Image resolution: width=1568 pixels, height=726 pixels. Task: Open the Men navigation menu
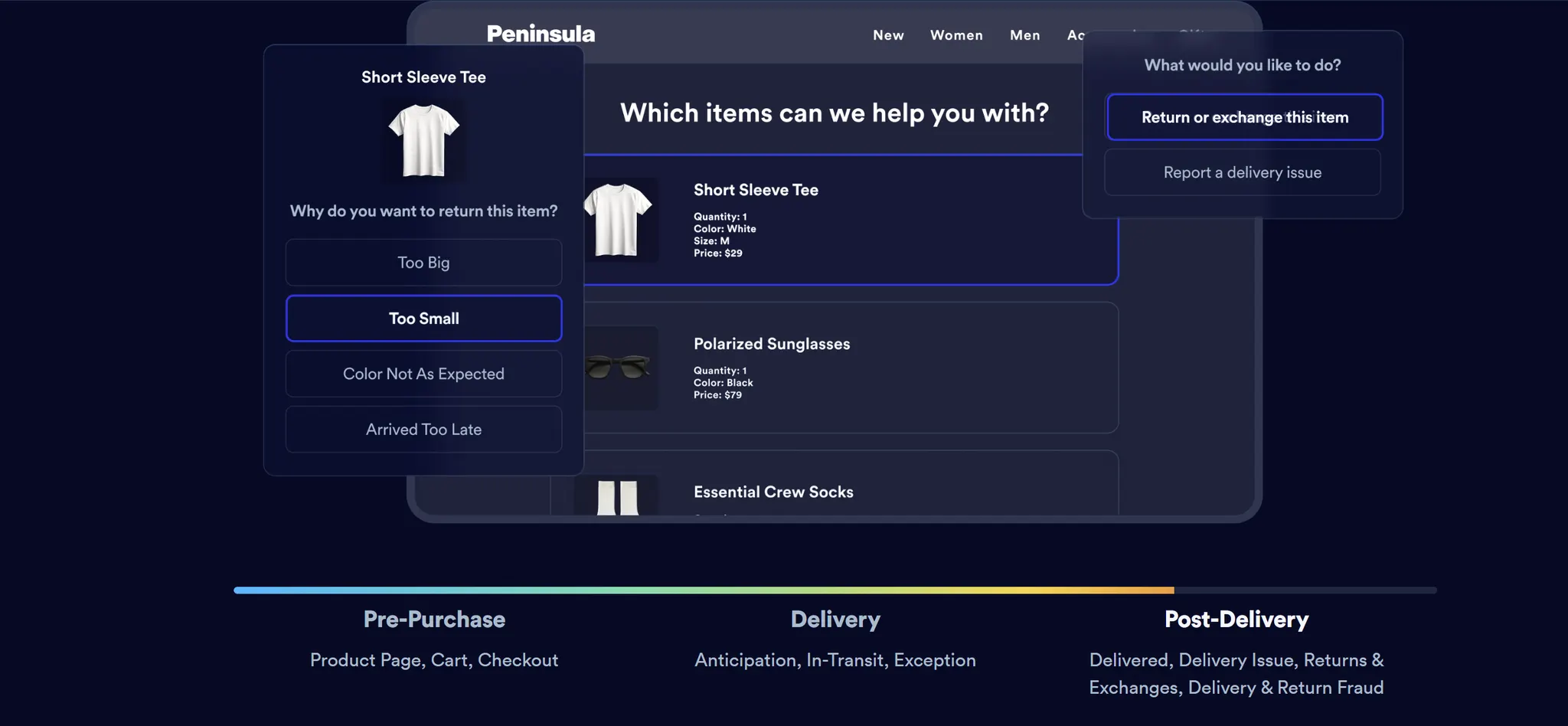pyautogui.click(x=1024, y=35)
